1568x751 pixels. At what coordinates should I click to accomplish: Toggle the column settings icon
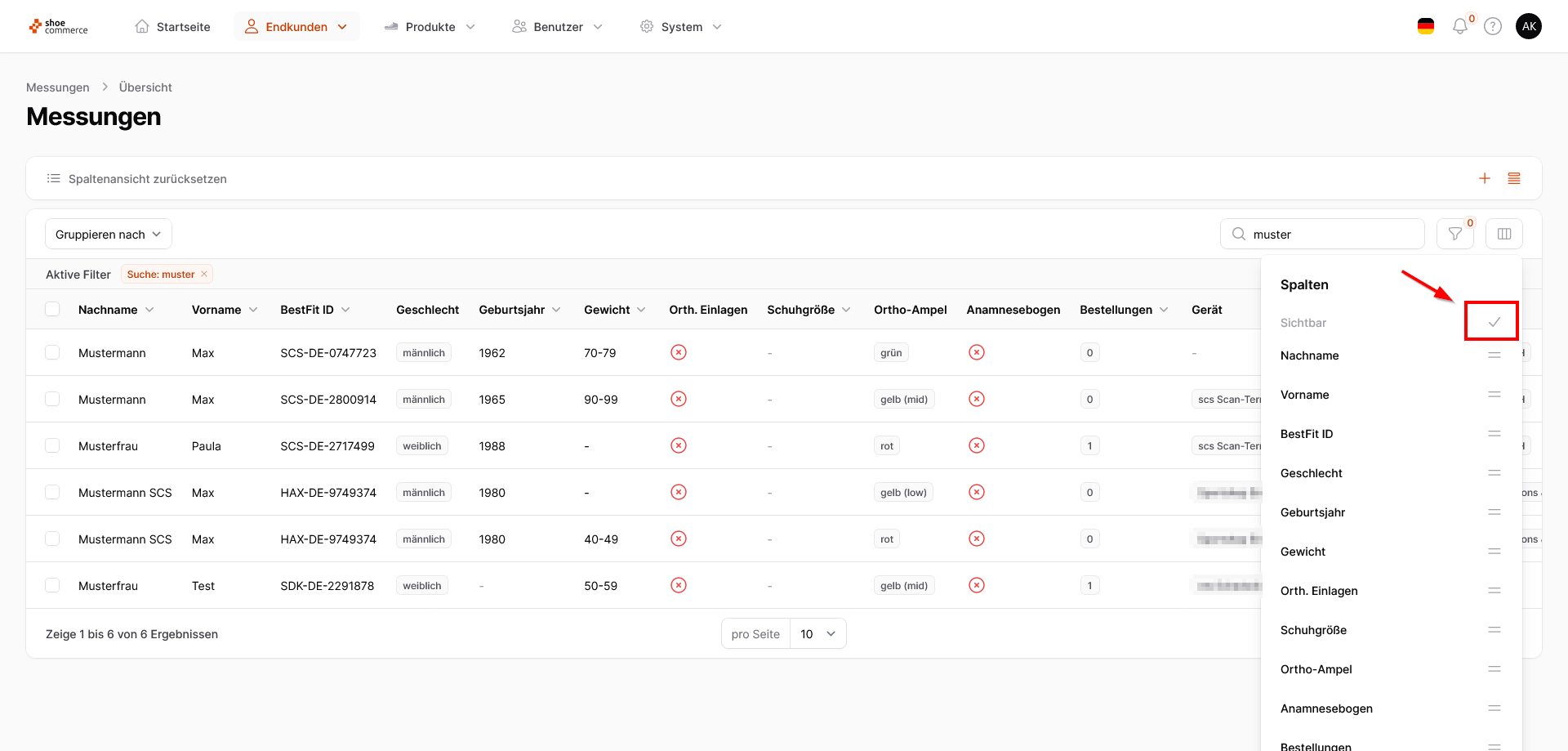[1504, 235]
